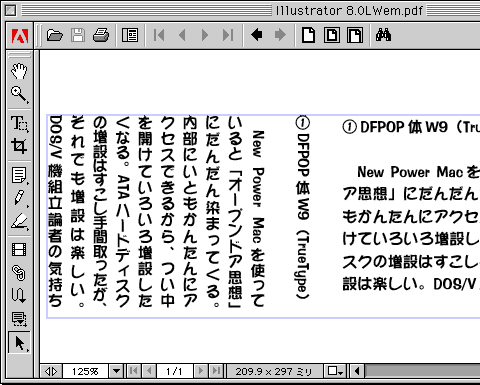Viewport: 480px width, 385px height.
Task: Click the Print icon in toolbar
Action: pyautogui.click(x=101, y=35)
